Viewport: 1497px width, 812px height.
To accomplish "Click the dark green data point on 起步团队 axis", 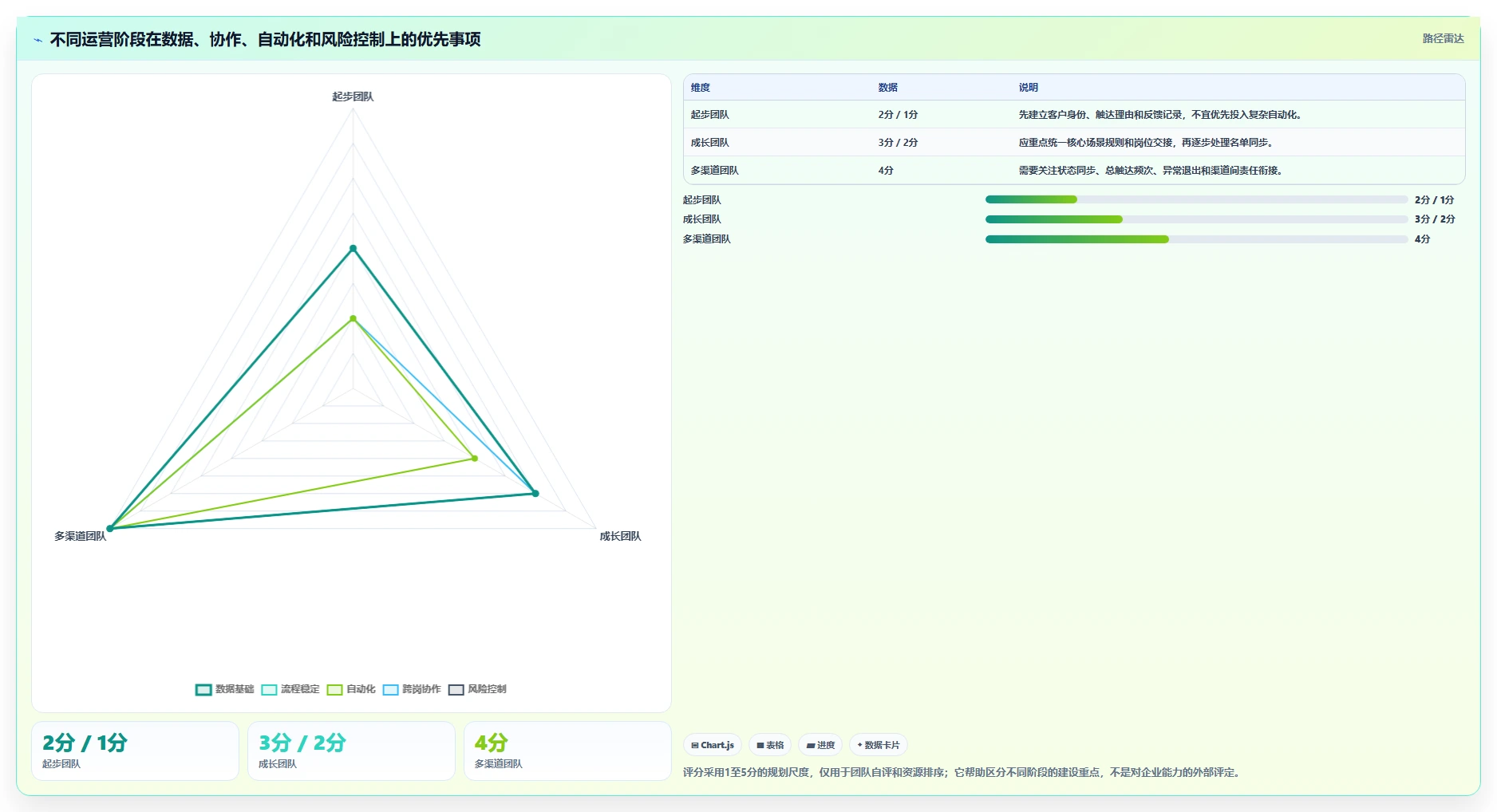I will (x=354, y=249).
